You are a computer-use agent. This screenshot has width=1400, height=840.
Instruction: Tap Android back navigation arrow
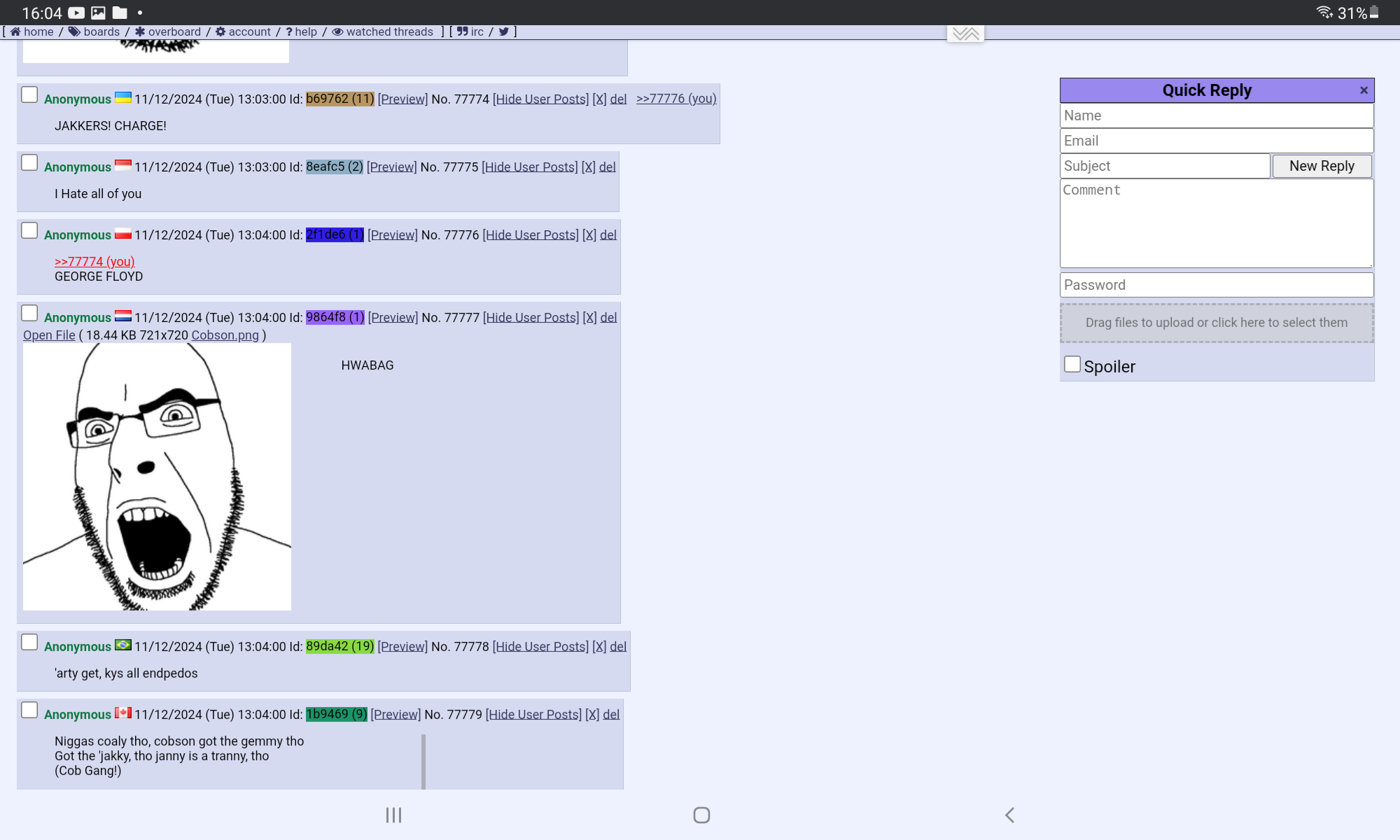1009,815
